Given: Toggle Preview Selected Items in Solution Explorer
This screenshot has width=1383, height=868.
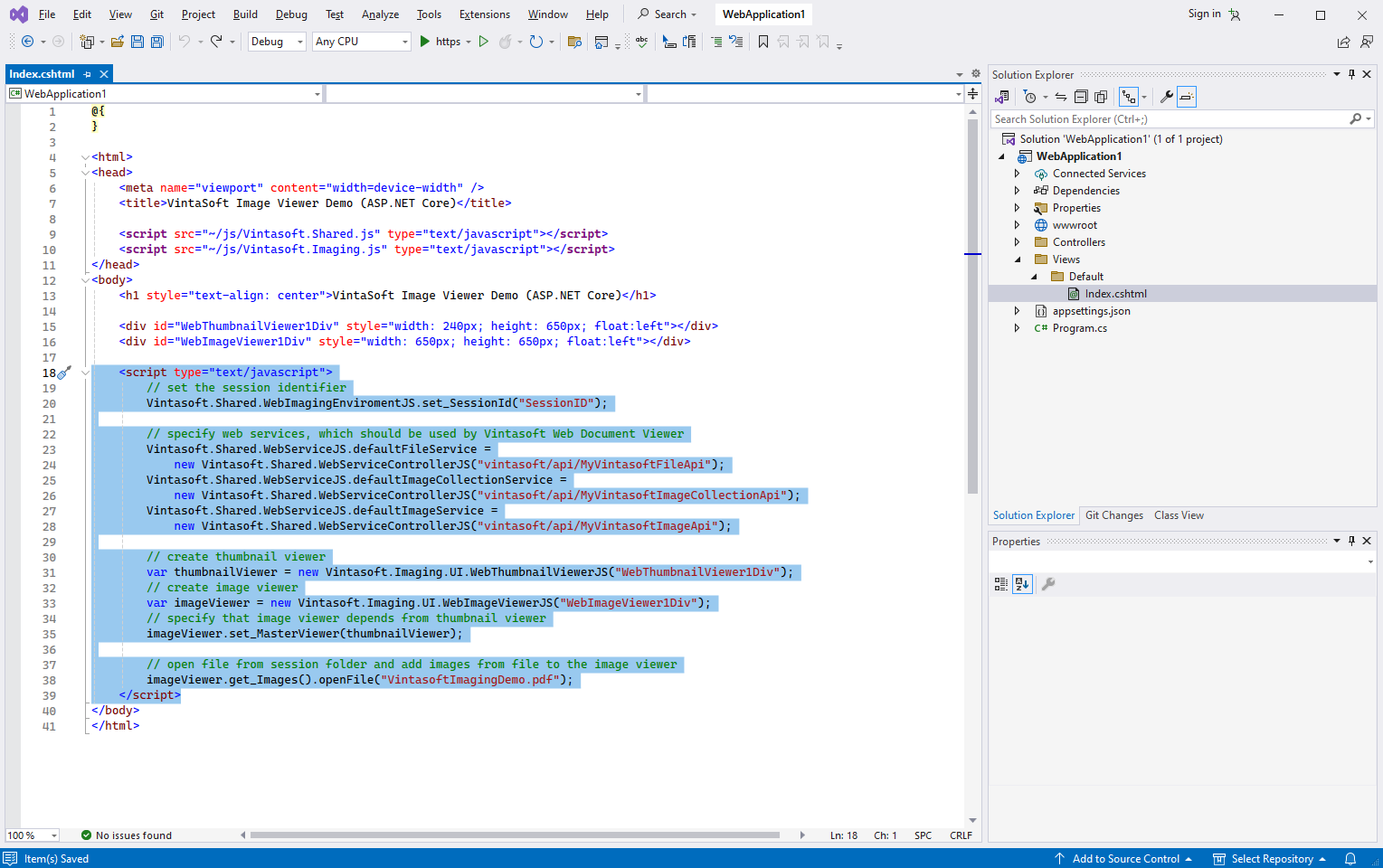Looking at the screenshot, I should click(x=1187, y=97).
